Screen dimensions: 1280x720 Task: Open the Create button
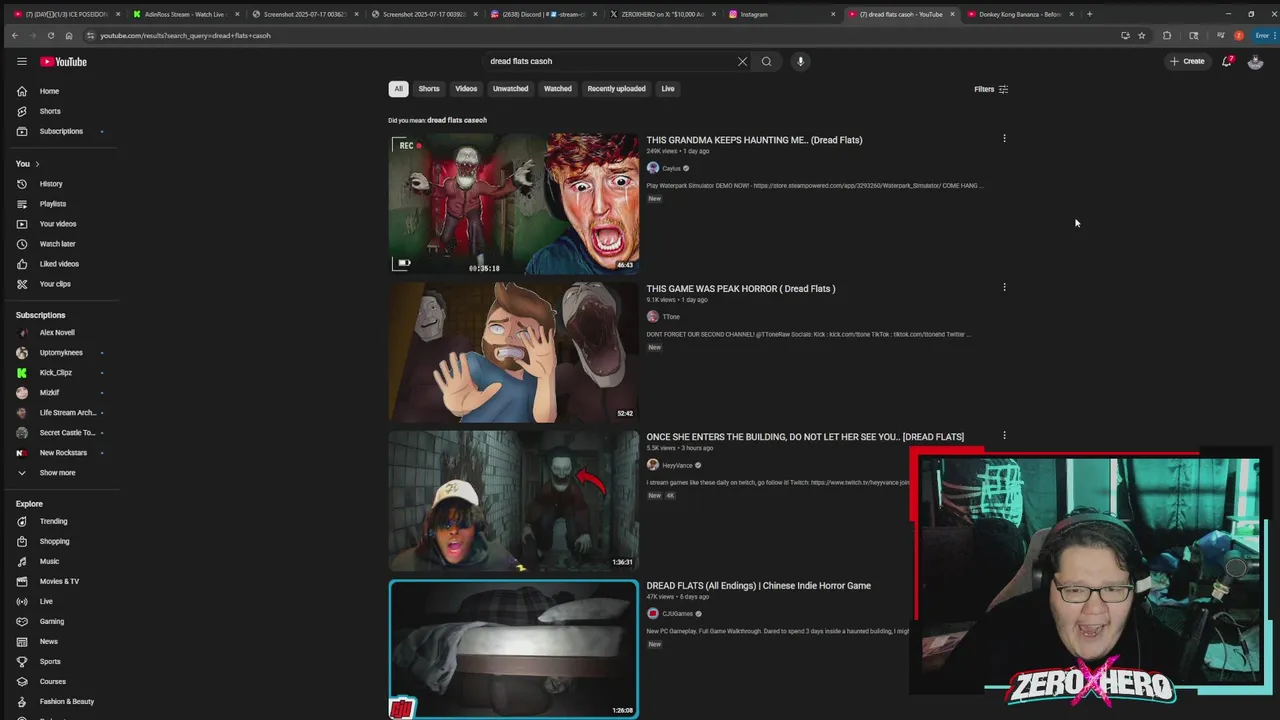(1188, 61)
